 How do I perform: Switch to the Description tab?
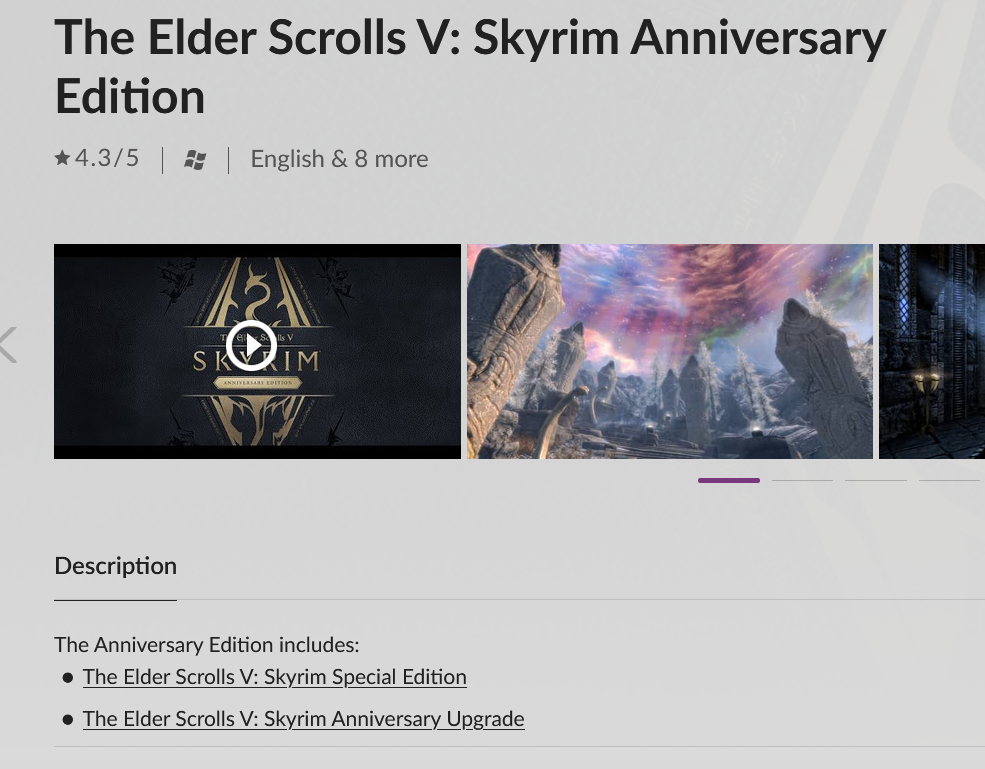(x=115, y=566)
